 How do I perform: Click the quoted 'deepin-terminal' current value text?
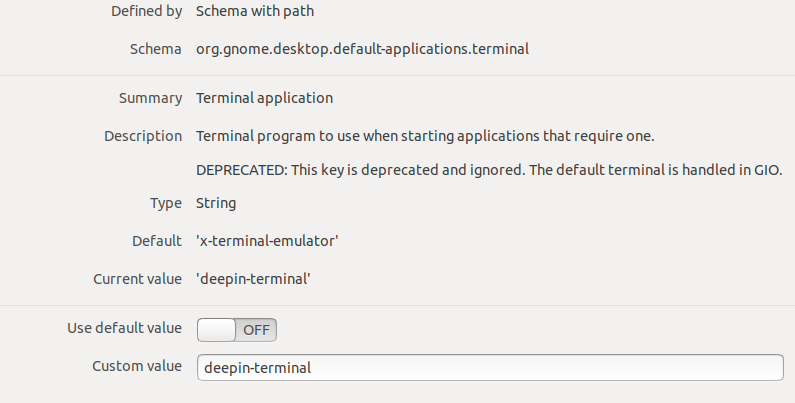pyautogui.click(x=253, y=279)
